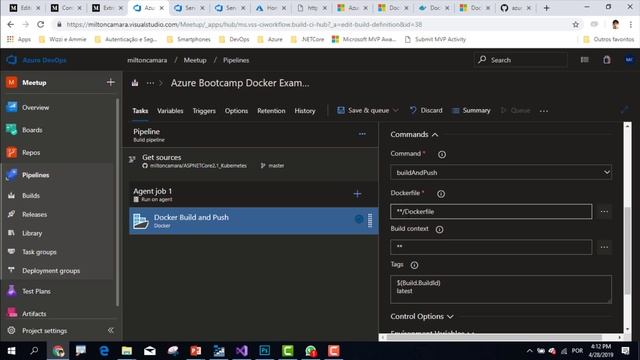Viewport: 640px width, 360px height.
Task: Show info for Command field
Action: pyautogui.click(x=442, y=154)
